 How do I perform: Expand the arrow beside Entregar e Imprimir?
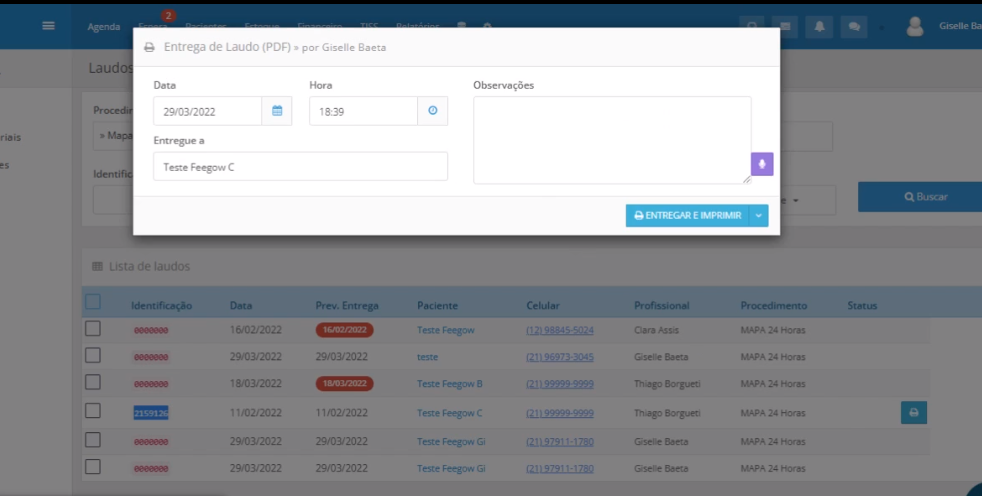[x=758, y=215]
